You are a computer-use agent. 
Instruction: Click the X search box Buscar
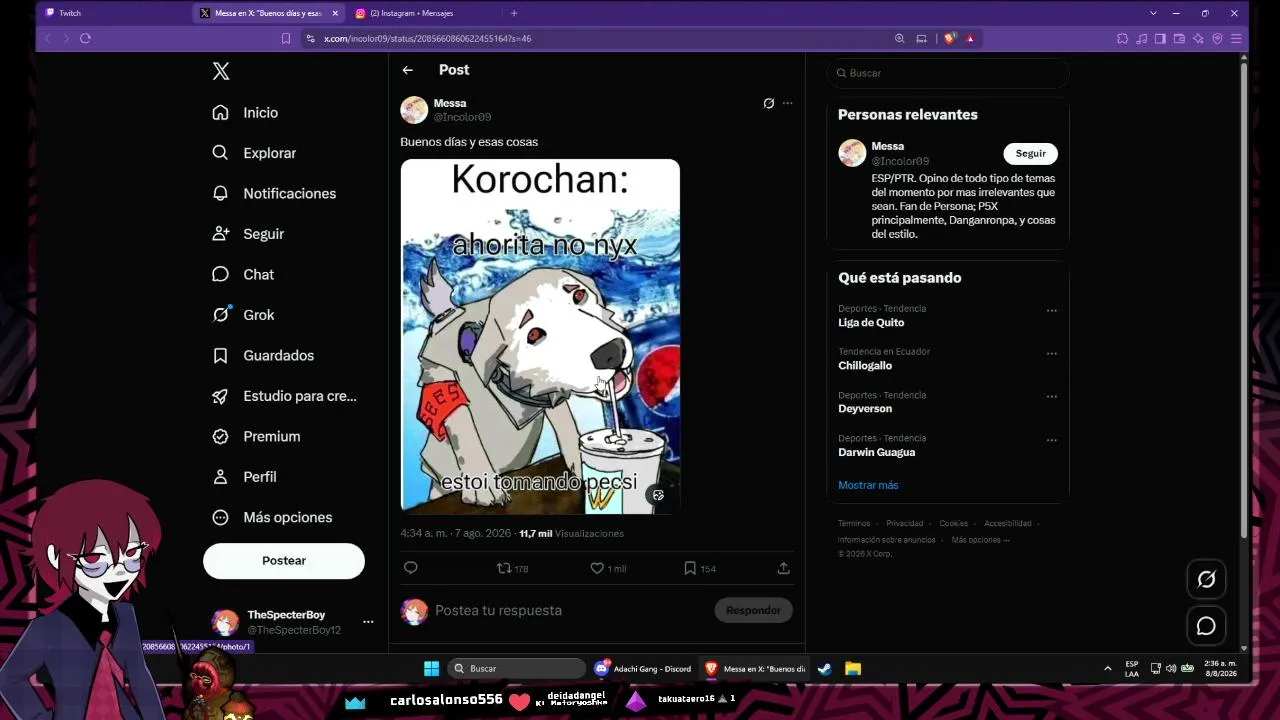coord(947,73)
